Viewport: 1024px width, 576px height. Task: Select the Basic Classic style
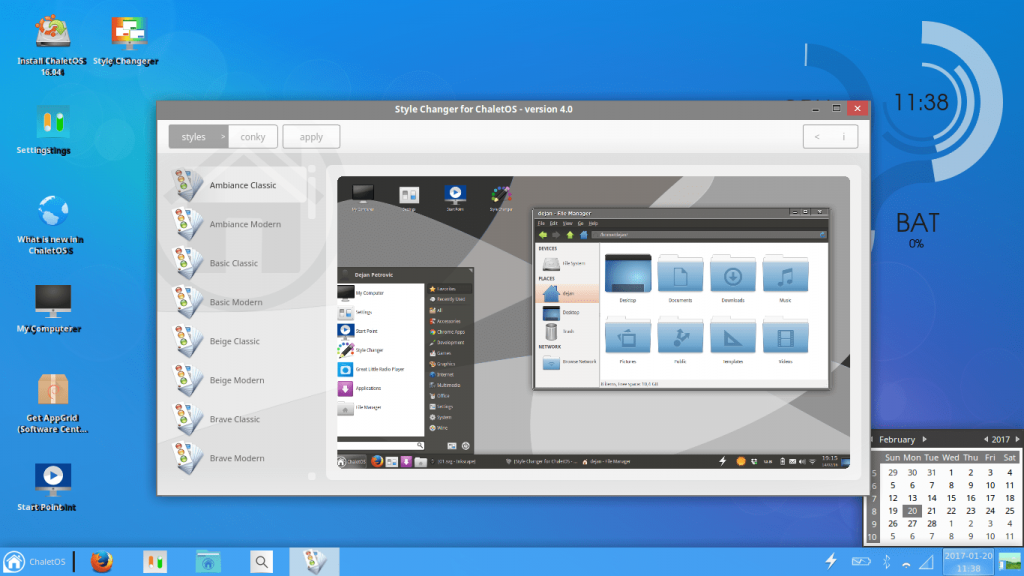point(238,263)
